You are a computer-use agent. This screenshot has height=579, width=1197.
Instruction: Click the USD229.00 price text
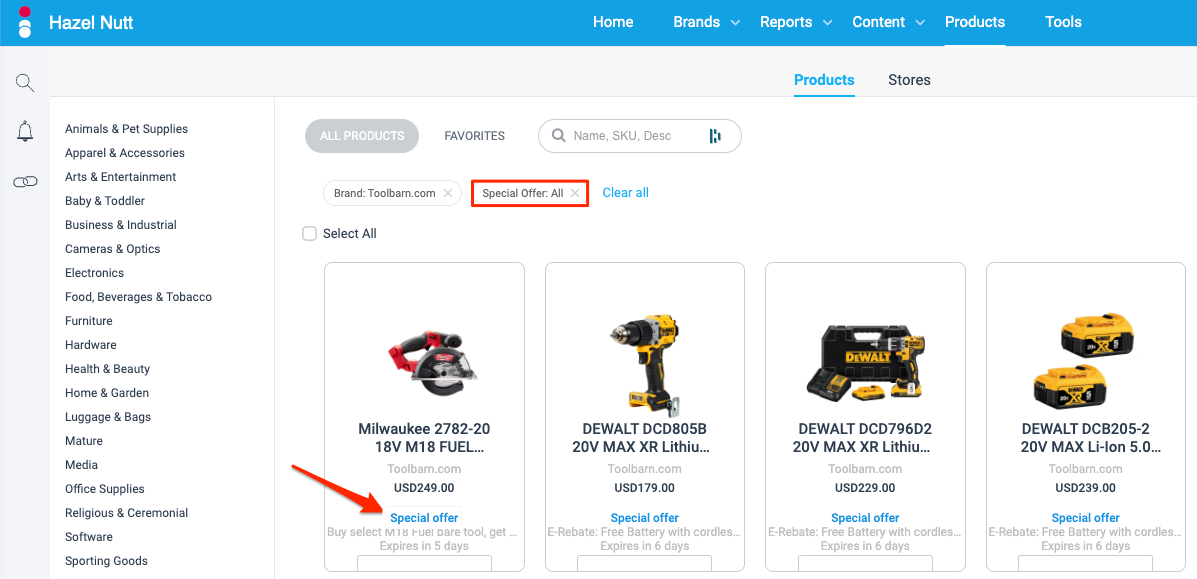click(865, 487)
